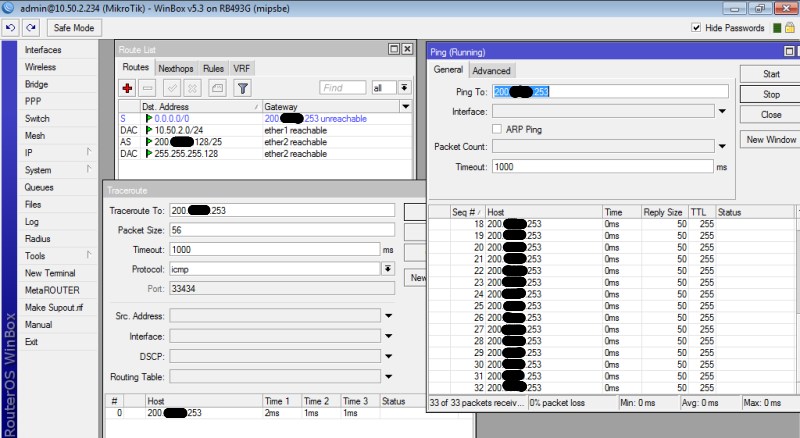Open the Advanced tab in Ping

(491, 71)
